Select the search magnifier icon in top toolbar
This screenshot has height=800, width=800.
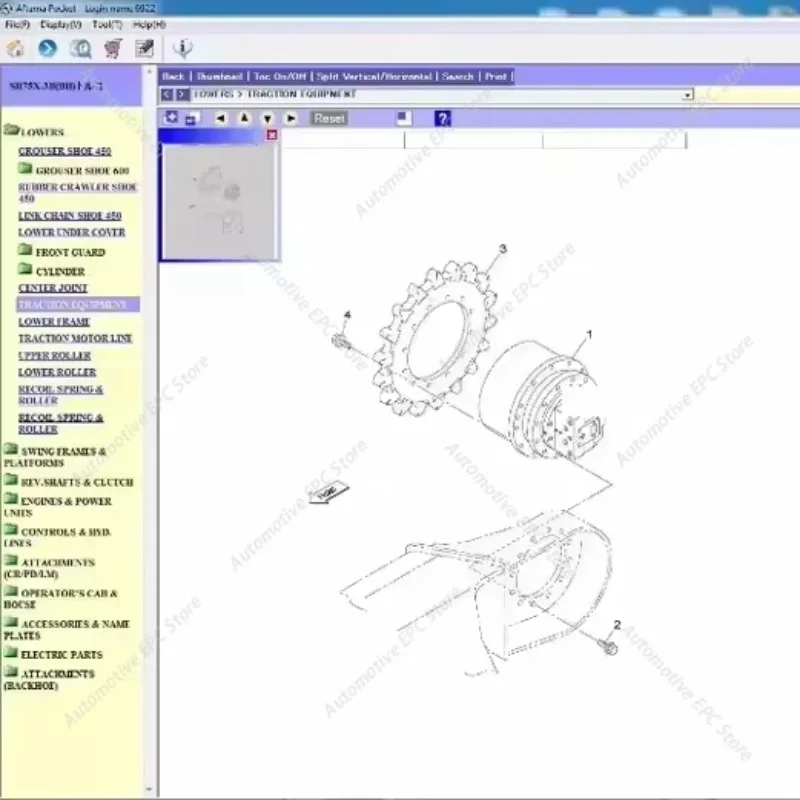click(x=78, y=46)
